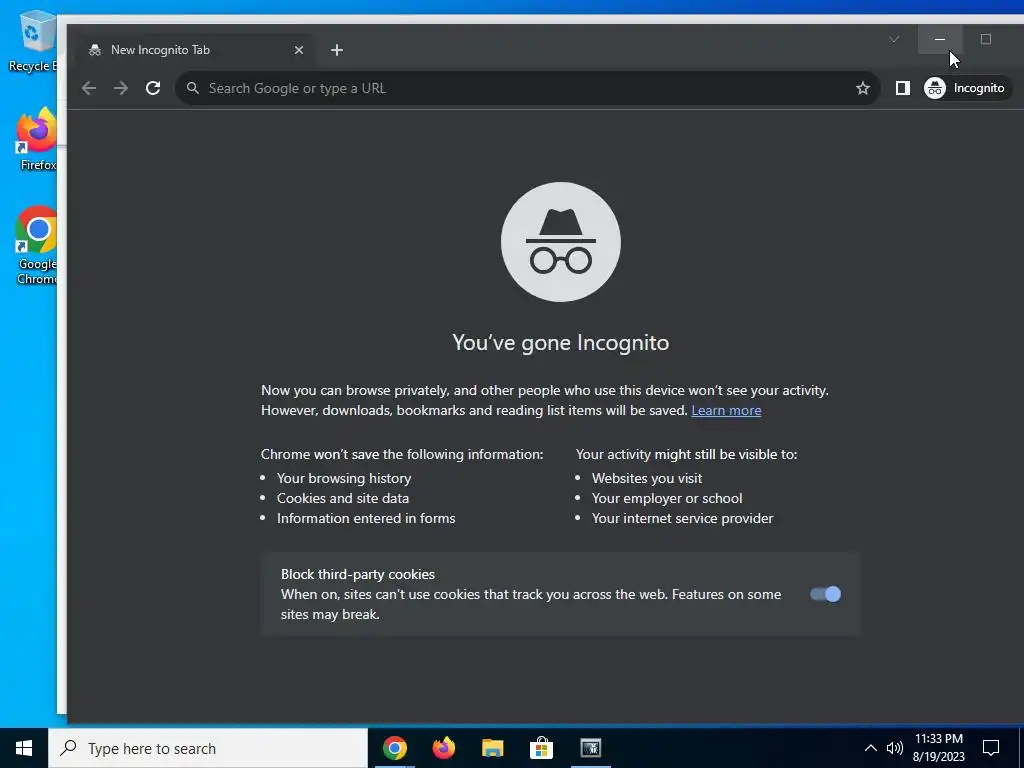Viewport: 1024px width, 768px height.
Task: Click the forward navigation arrow
Action: click(x=121, y=88)
